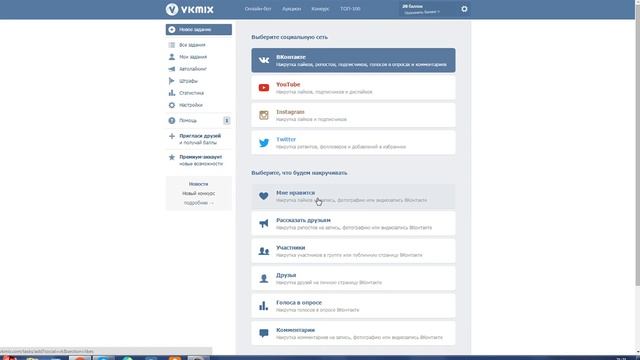
Task: Click the star icon beside Премиум аккаунт
Action: (x=172, y=157)
